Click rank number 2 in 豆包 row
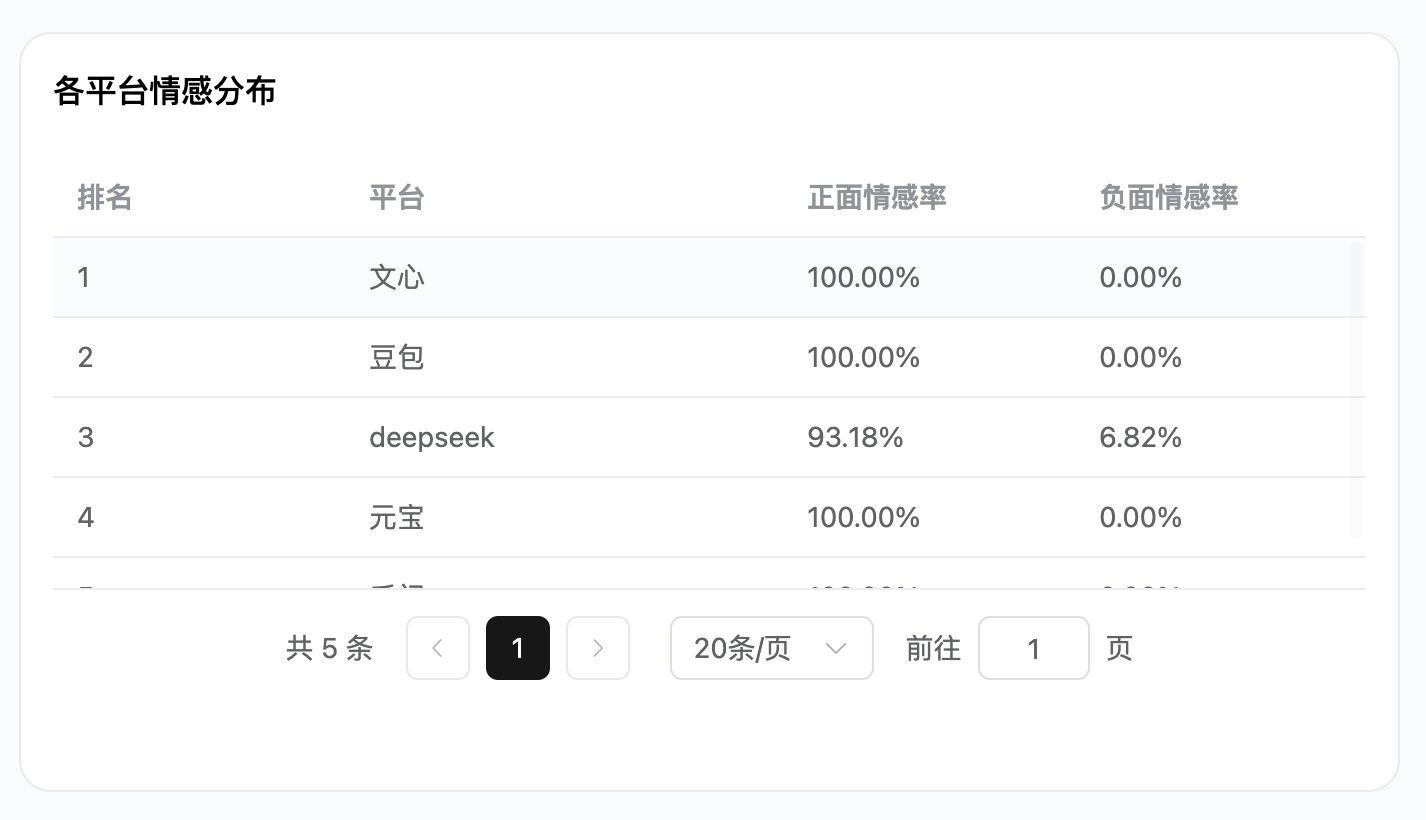Viewport: 1426px width, 820px height. [85, 357]
